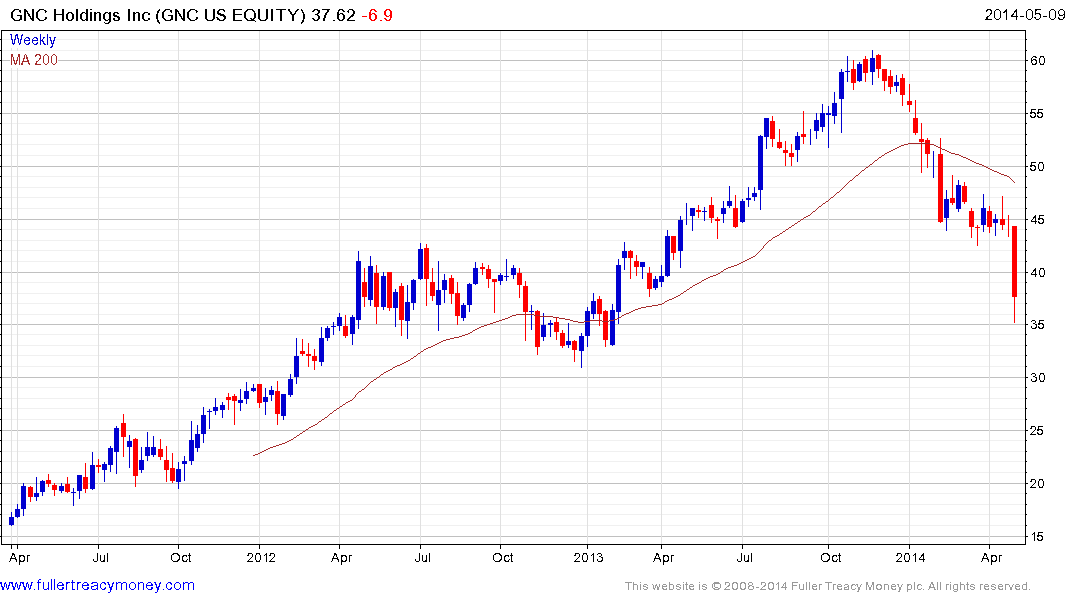Viewport: 1075px width, 600px height.
Task: Click the 25 price axis label
Action: click(1037, 431)
